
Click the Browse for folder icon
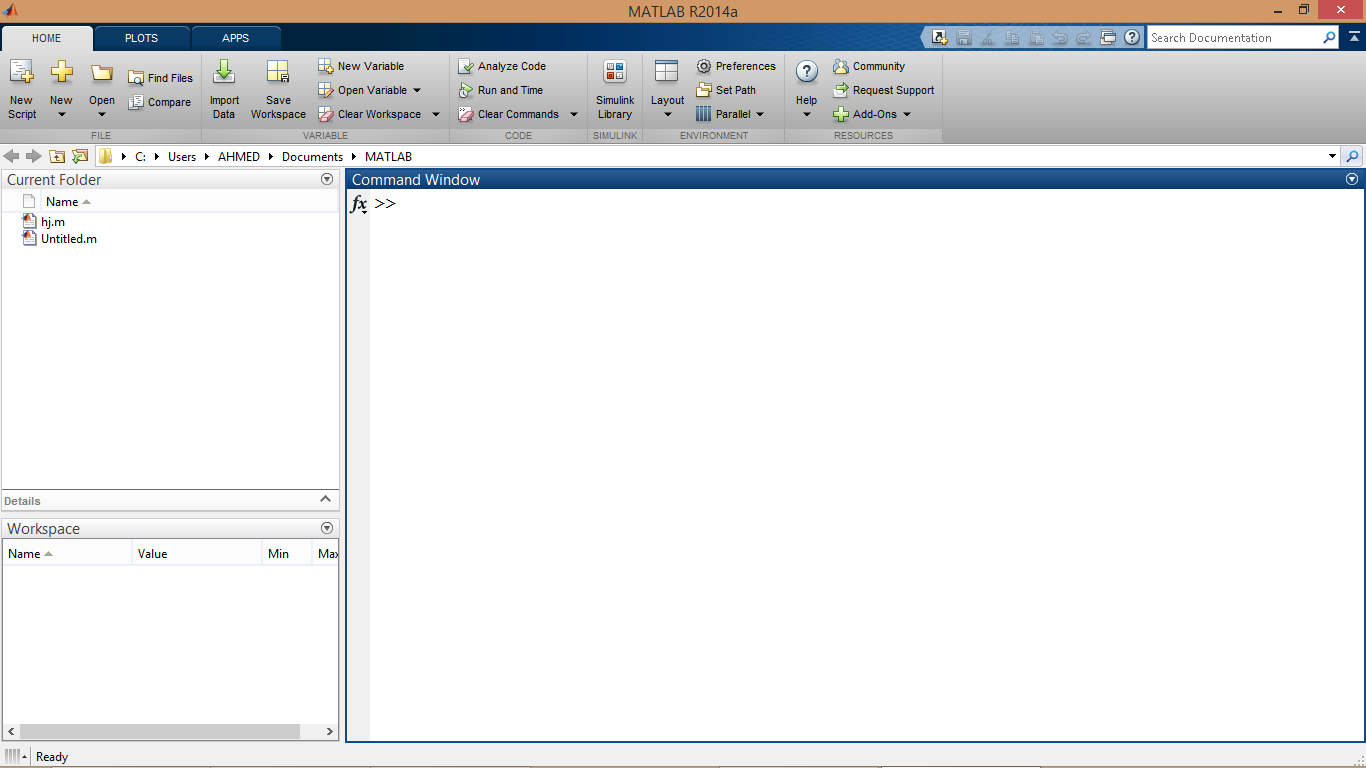(x=80, y=157)
